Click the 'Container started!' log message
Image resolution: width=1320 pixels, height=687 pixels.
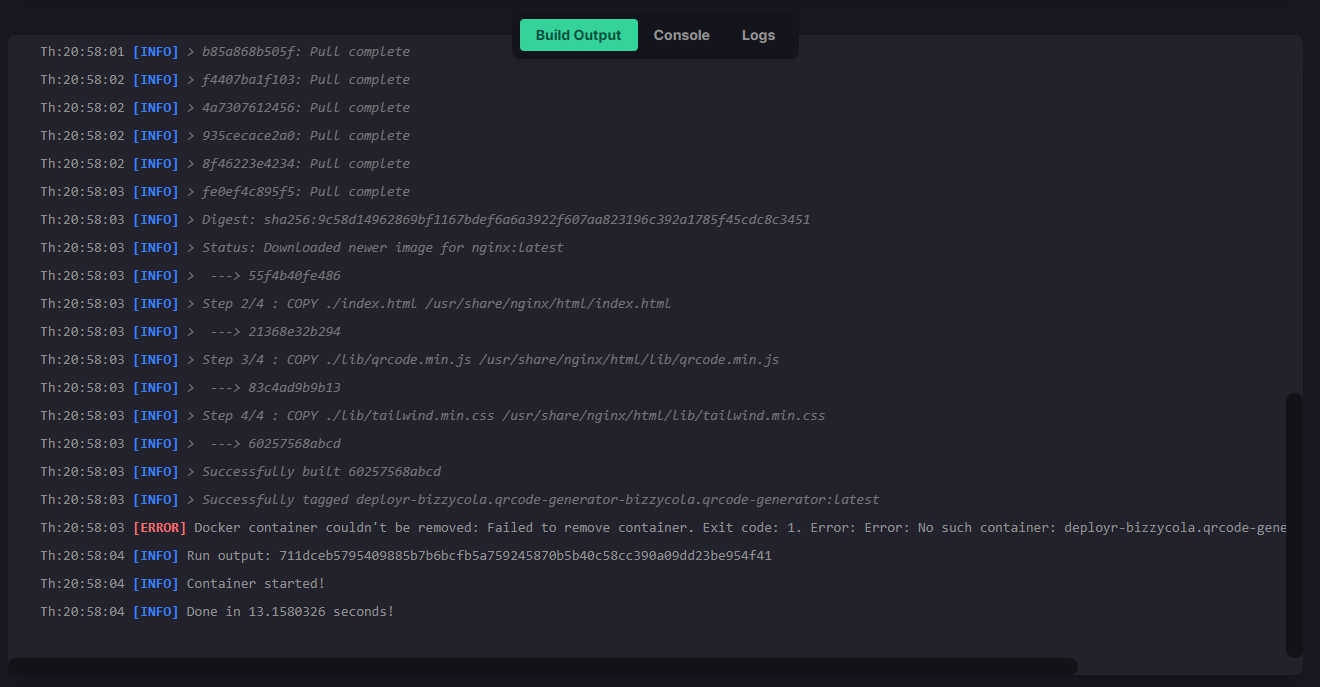click(255, 583)
